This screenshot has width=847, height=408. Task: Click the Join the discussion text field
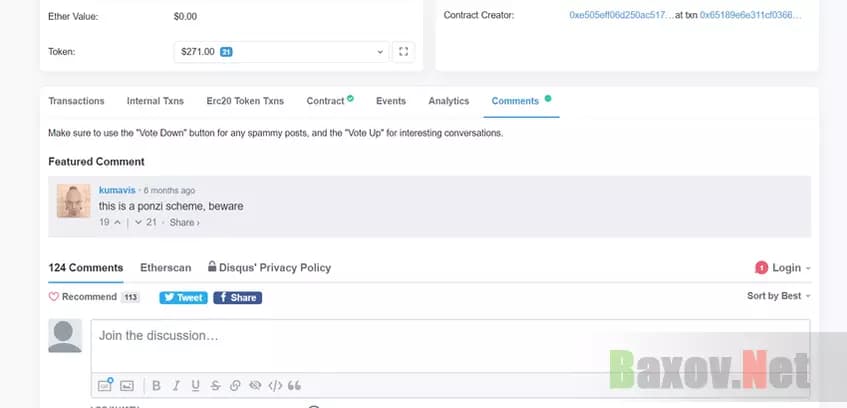450,336
